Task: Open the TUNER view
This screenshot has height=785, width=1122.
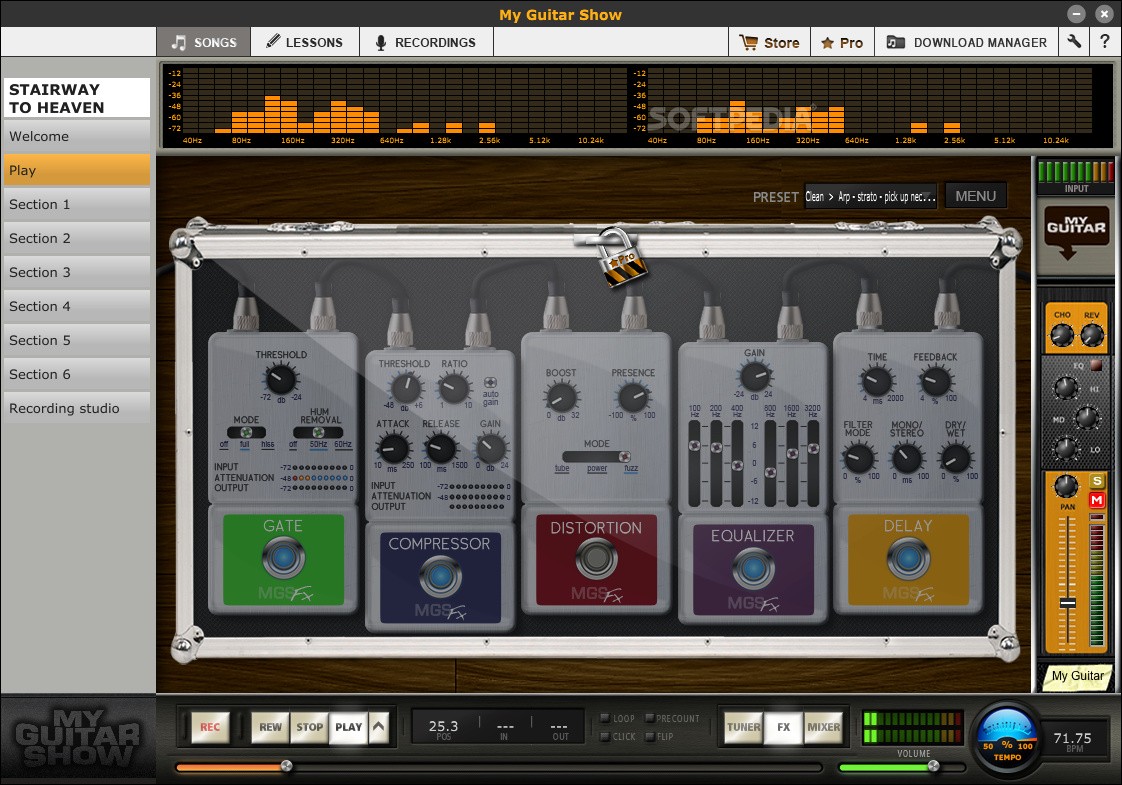Action: coord(743,727)
